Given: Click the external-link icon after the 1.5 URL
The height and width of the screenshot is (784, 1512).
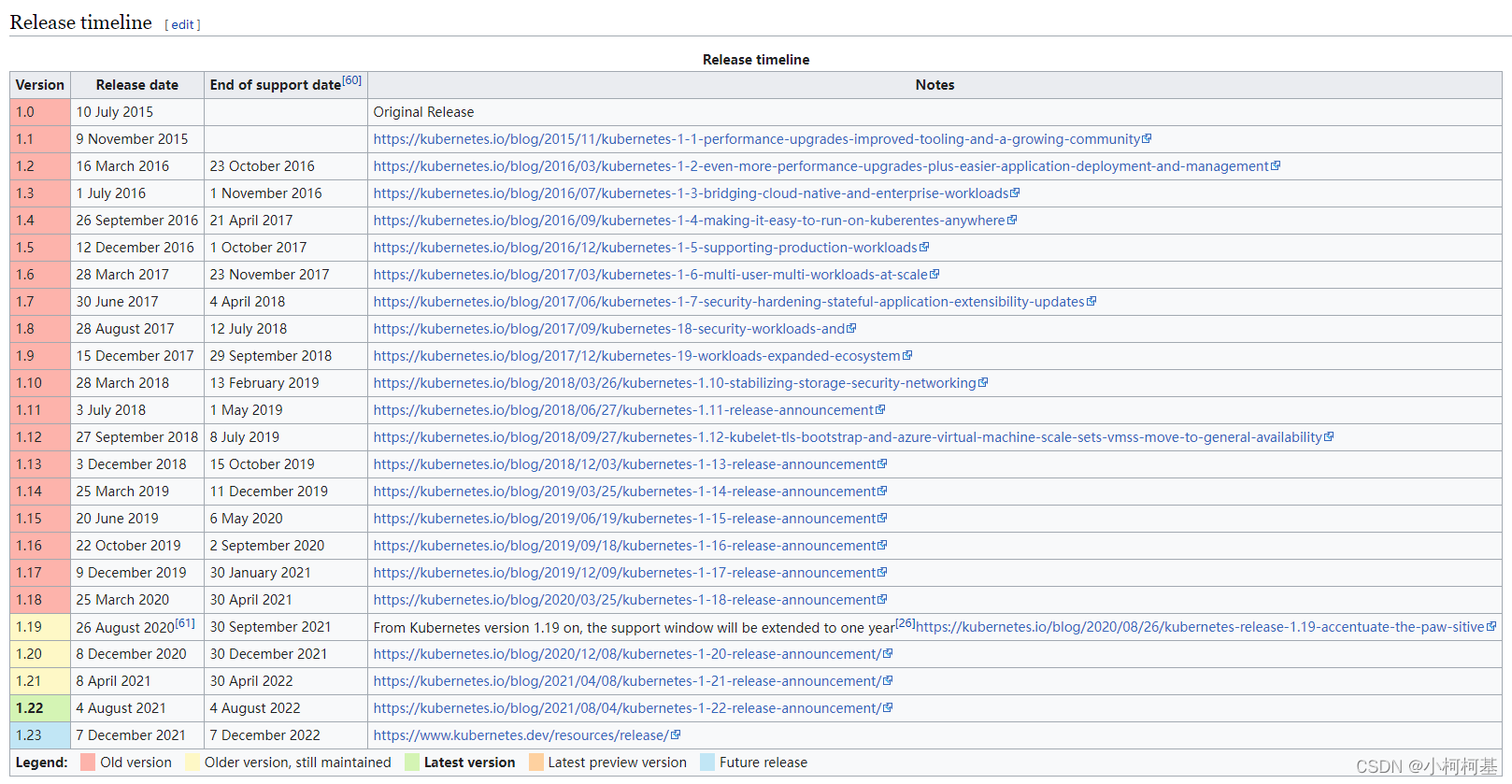Looking at the screenshot, I should coord(924,248).
